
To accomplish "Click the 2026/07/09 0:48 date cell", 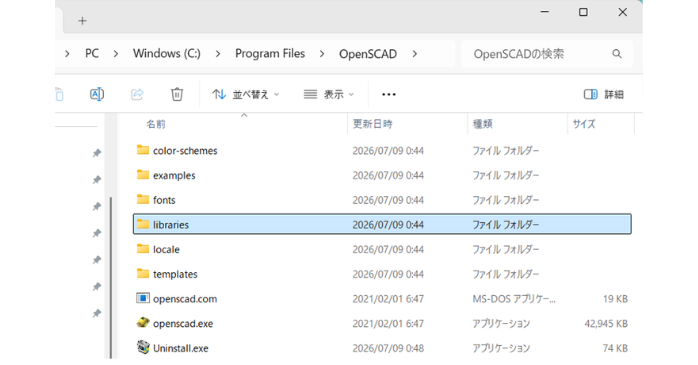I will coord(388,348).
